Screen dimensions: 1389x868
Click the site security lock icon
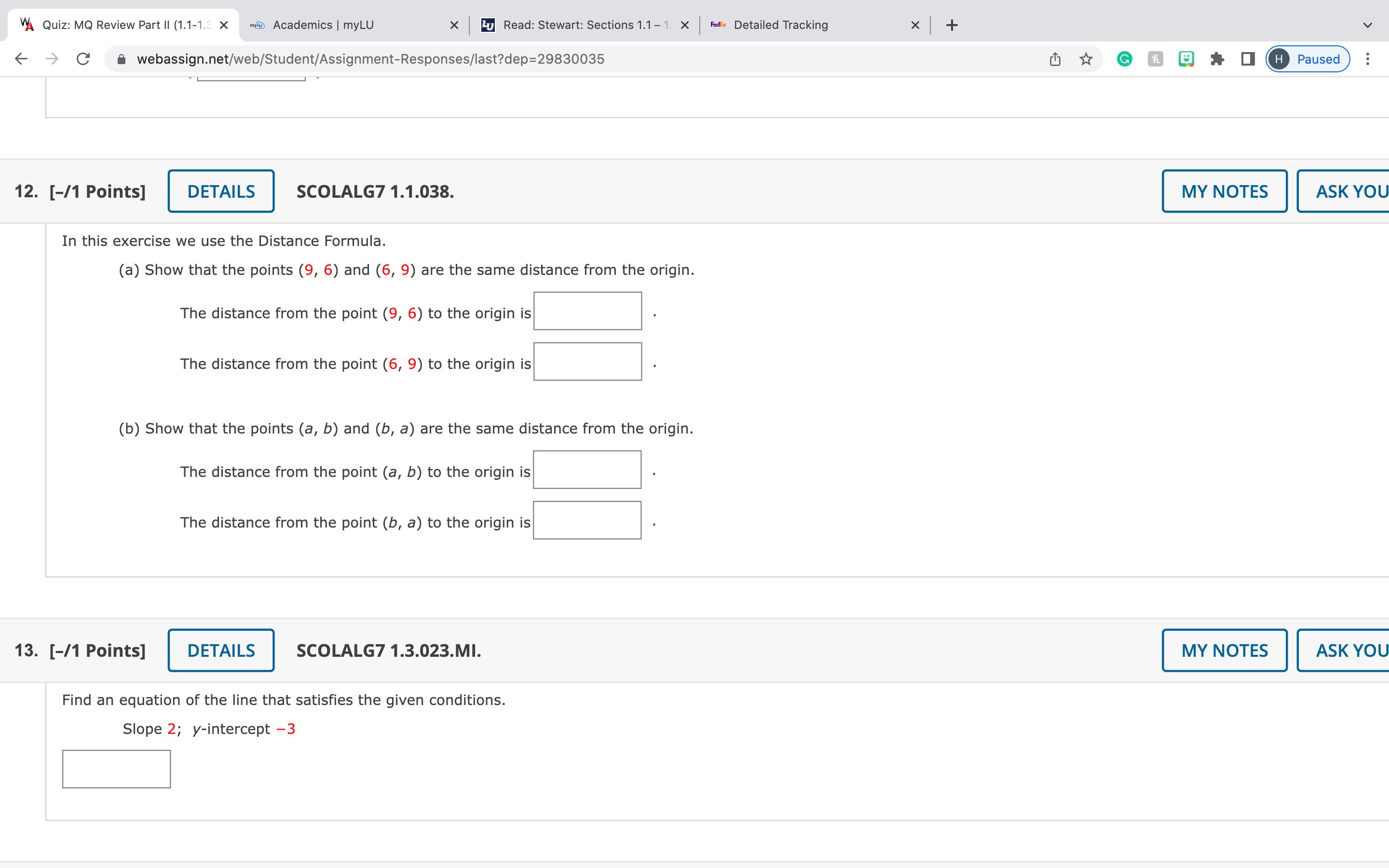[x=122, y=58]
